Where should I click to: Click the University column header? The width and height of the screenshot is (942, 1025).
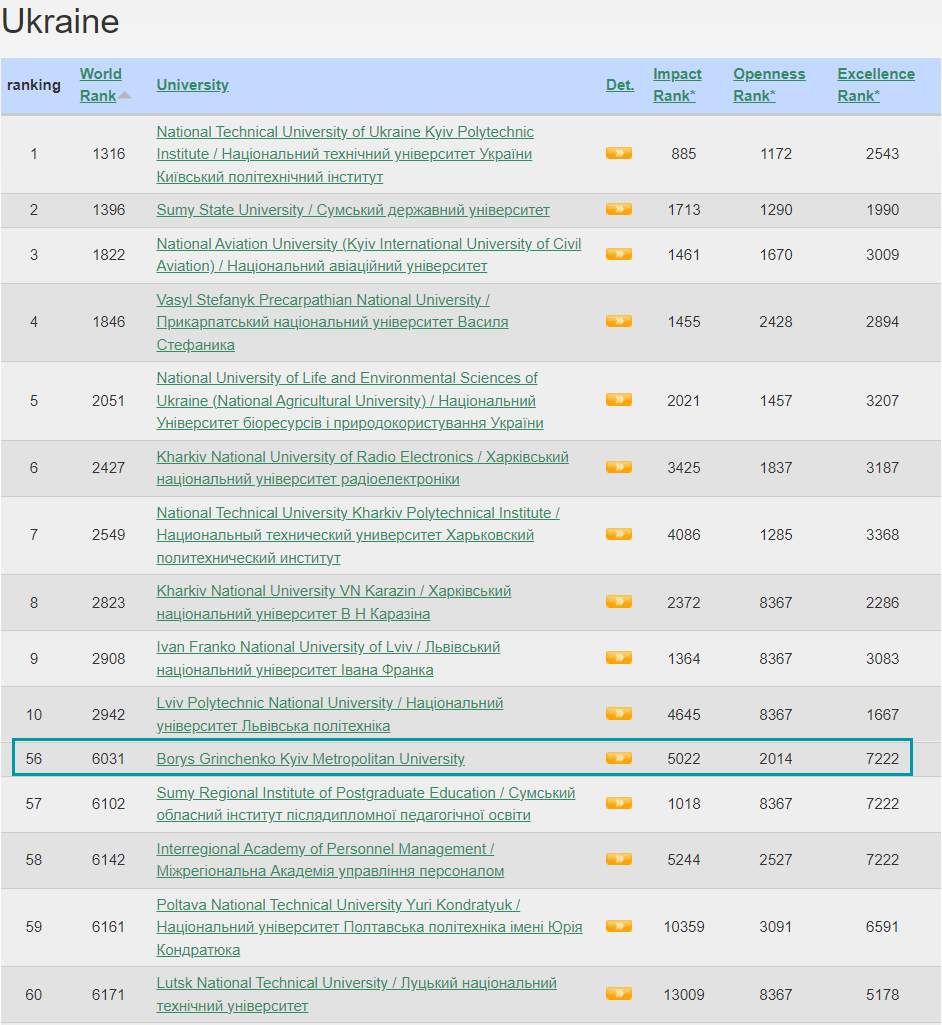192,85
